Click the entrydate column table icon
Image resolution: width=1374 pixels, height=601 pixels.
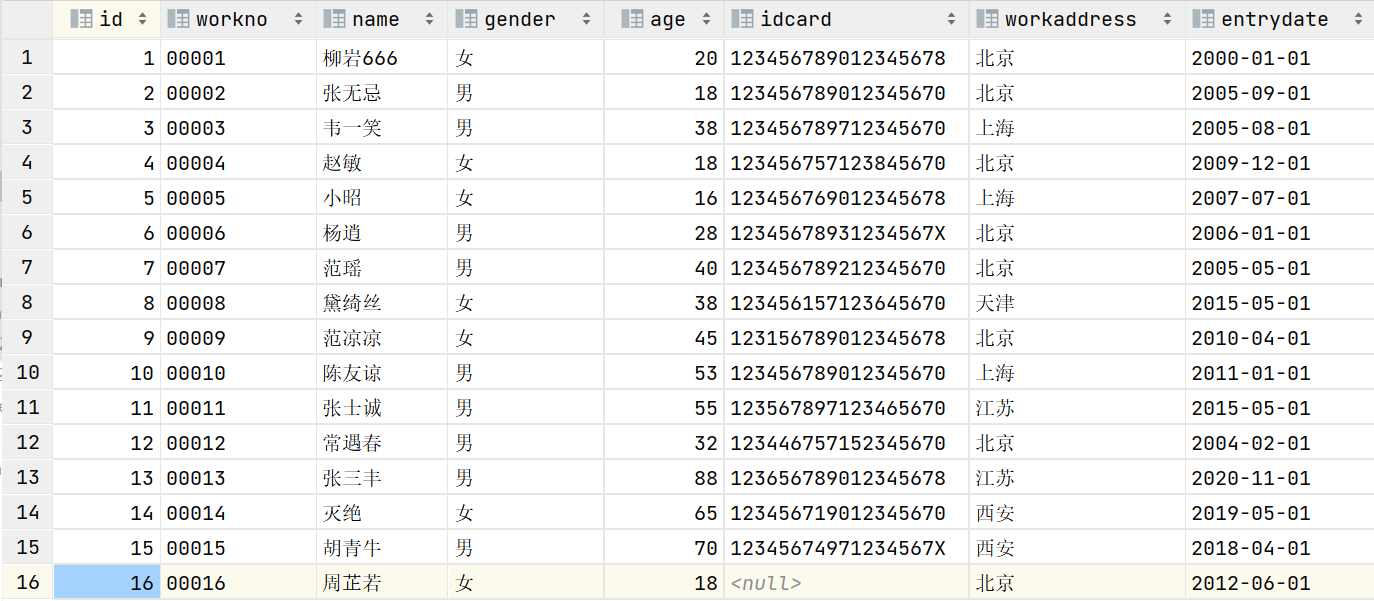1204,19
